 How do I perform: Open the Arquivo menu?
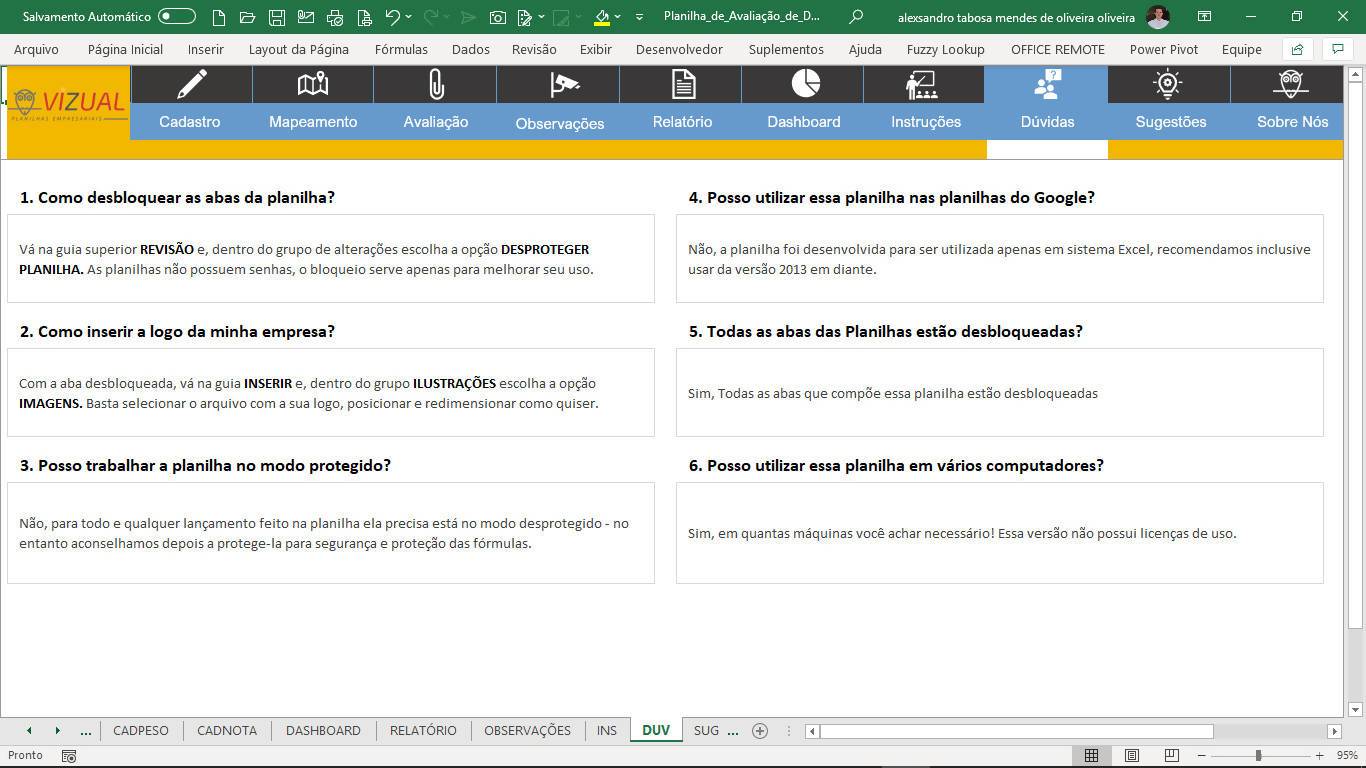pos(36,49)
